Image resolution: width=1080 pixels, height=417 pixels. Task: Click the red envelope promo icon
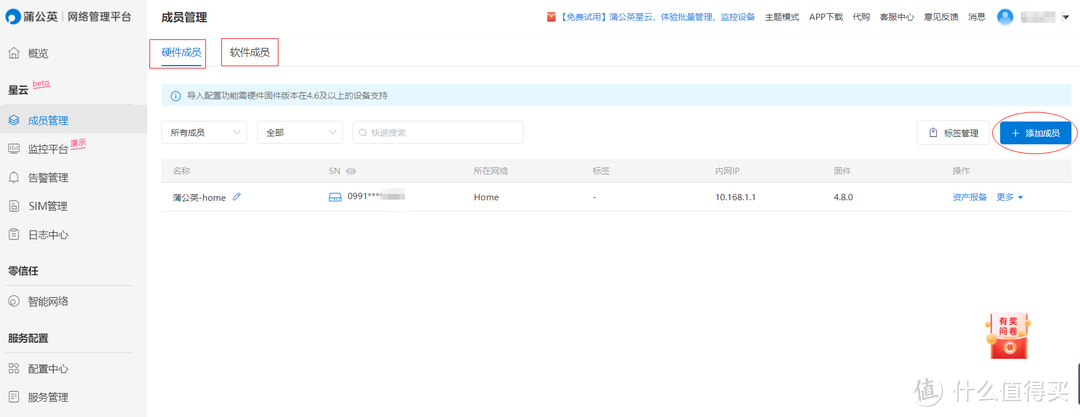(551, 17)
